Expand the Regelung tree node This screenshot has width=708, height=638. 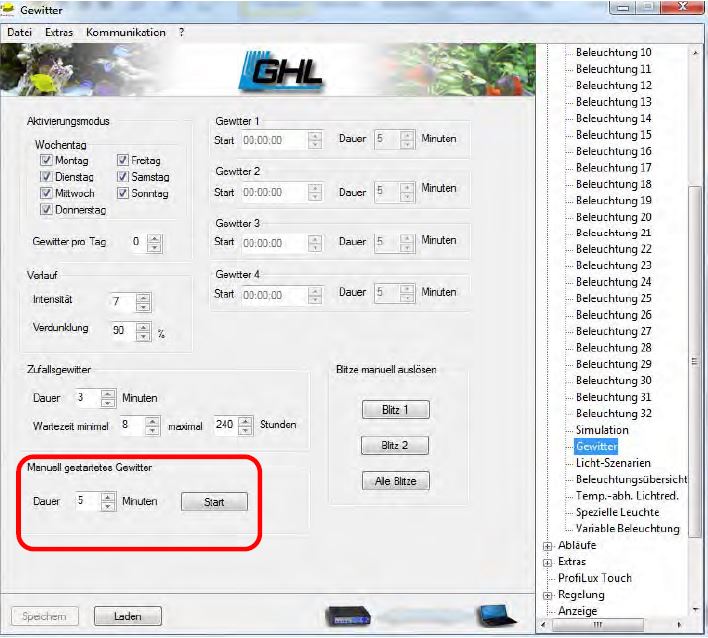pos(547,595)
